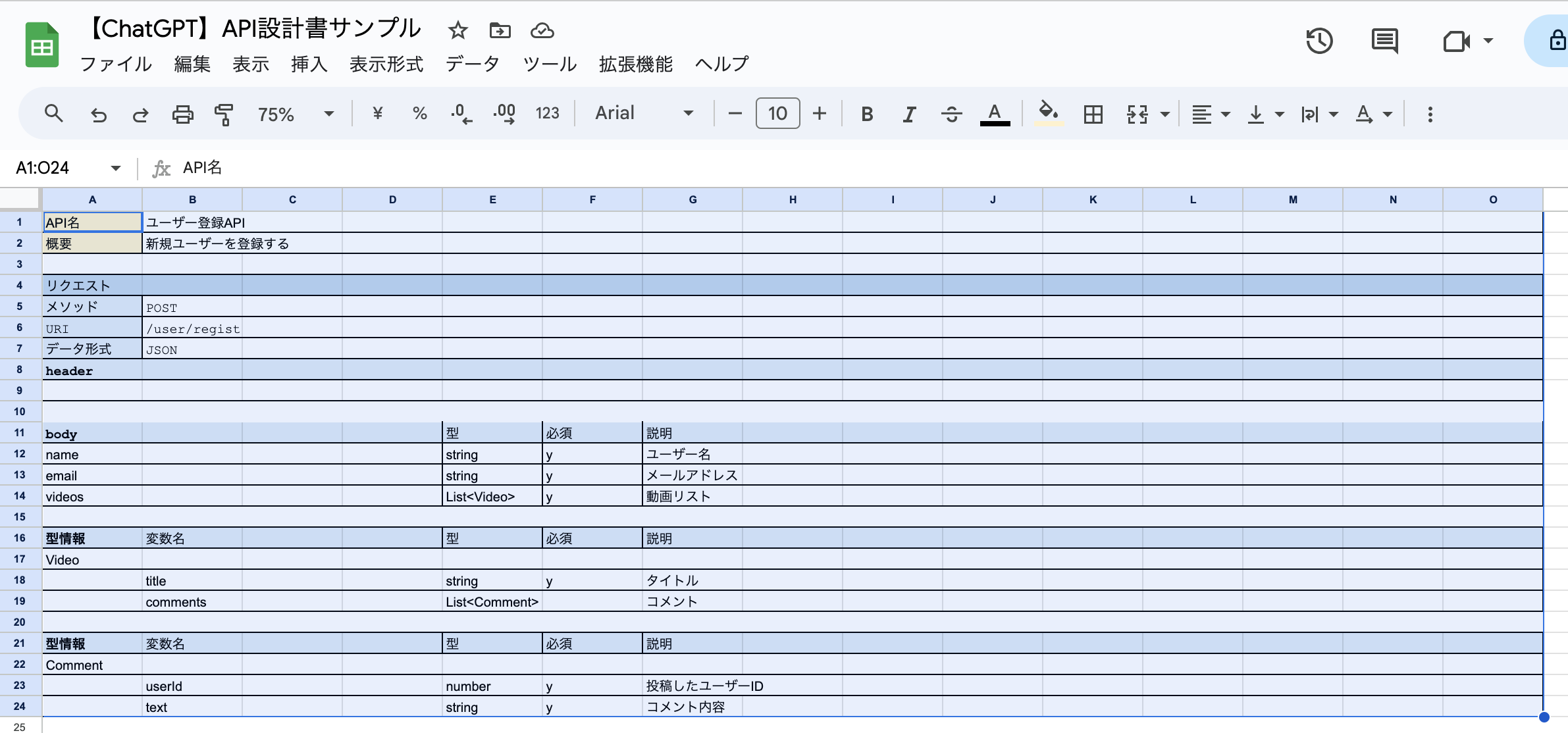Viewport: 1568px width, 733px height.
Task: Undo the last action
Action: click(98, 113)
